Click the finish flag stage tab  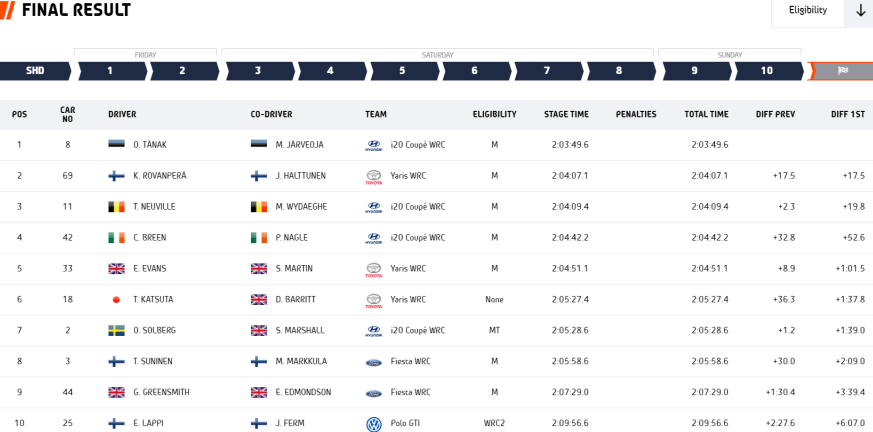pos(842,71)
